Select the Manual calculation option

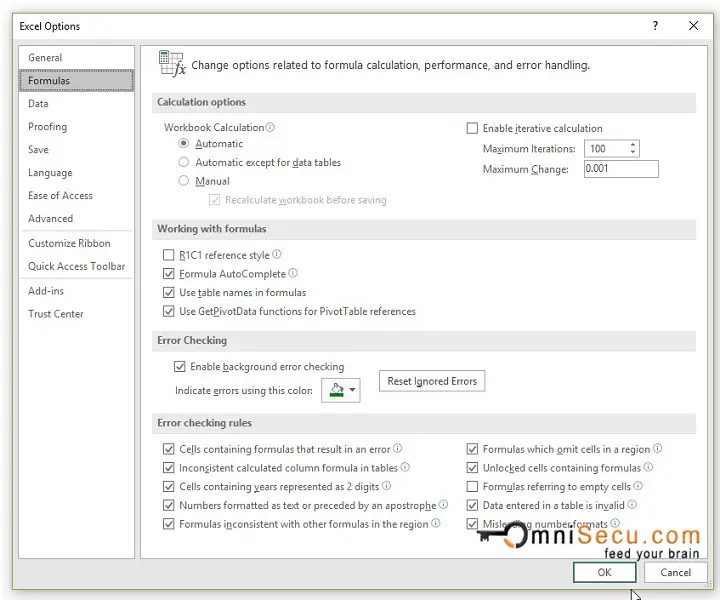click(184, 181)
